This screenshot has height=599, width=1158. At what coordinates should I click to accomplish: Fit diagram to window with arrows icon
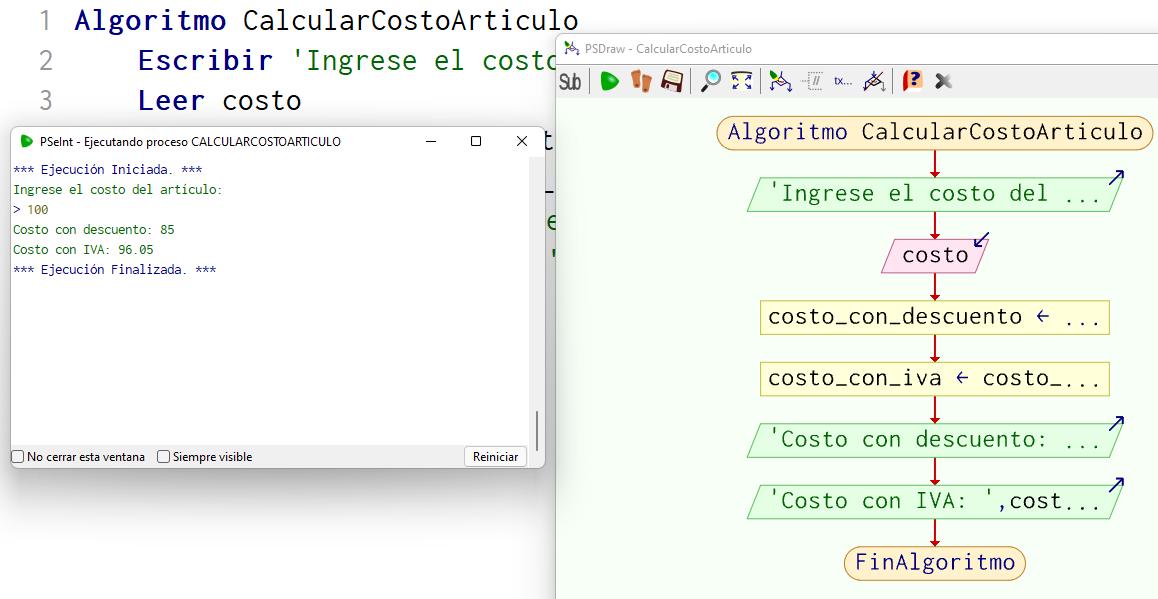[741, 82]
